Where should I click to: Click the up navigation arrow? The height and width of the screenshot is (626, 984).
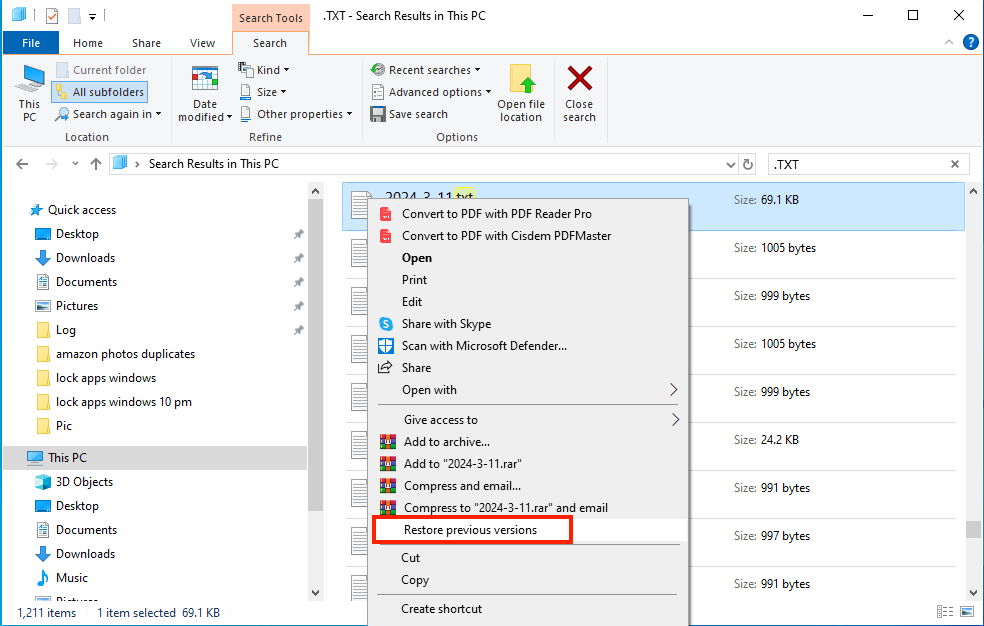click(x=96, y=163)
